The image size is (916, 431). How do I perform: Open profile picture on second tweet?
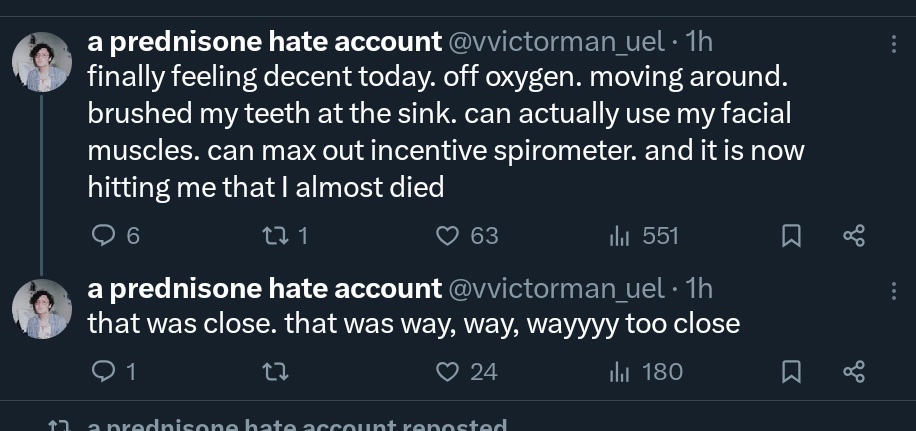(42, 309)
